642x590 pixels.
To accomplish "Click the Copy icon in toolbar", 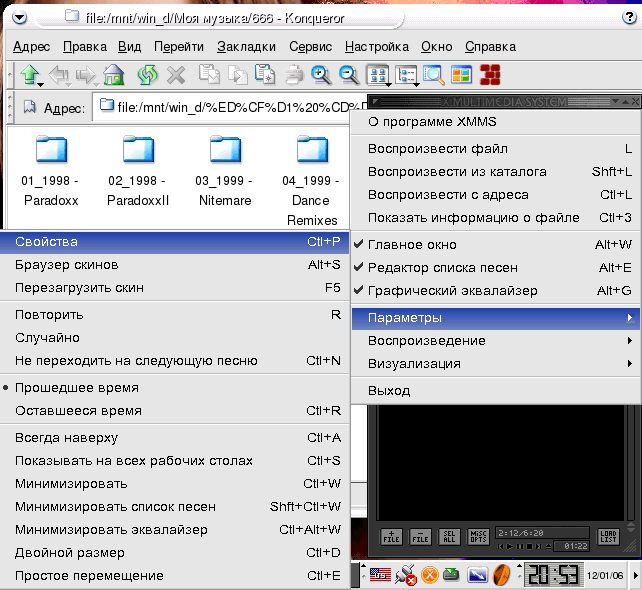I will pyautogui.click(x=237, y=75).
